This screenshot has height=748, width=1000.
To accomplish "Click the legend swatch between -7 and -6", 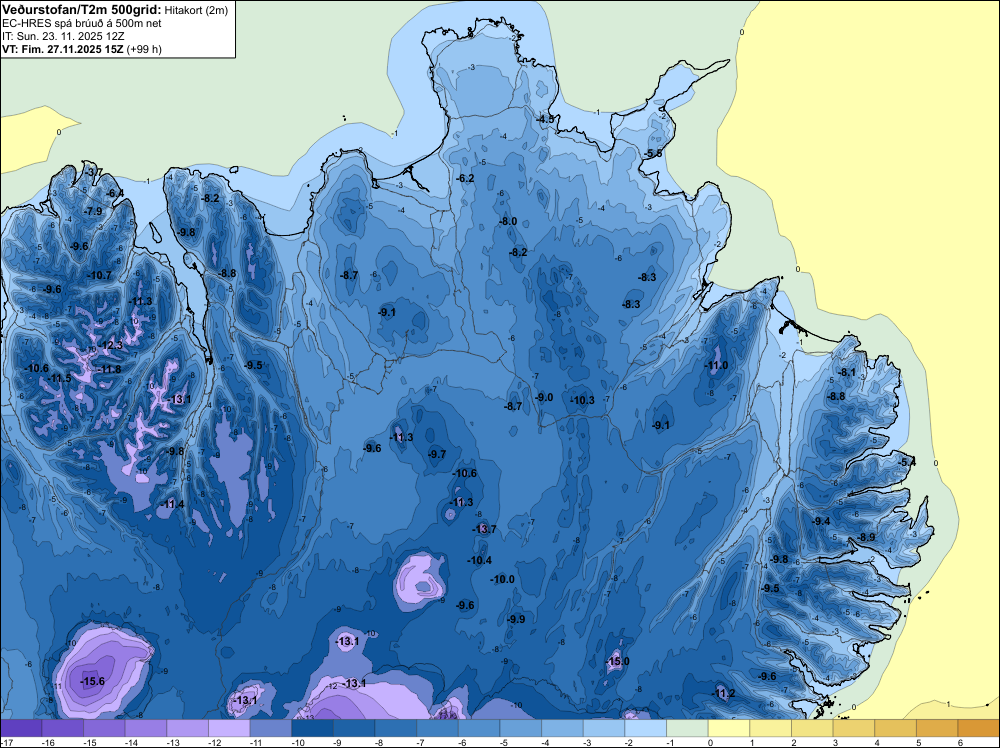I will coord(438,728).
